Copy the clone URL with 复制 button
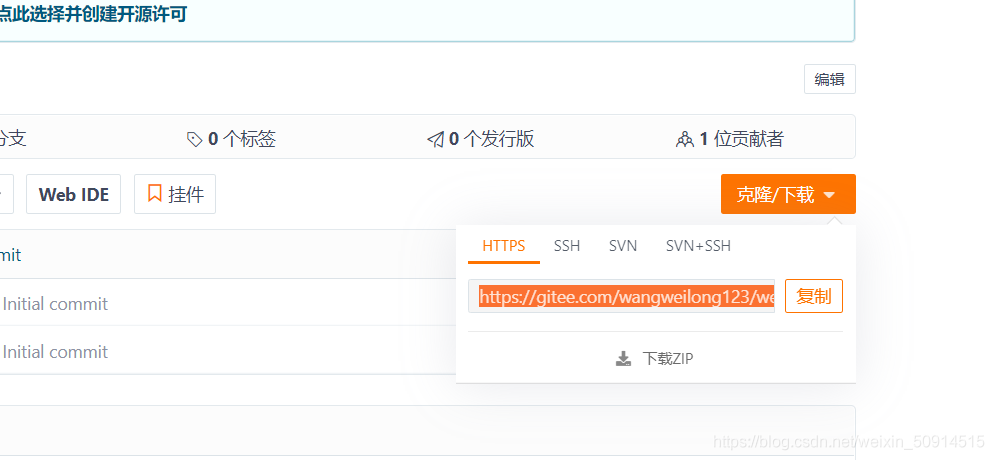The width and height of the screenshot is (994, 460). tap(814, 296)
